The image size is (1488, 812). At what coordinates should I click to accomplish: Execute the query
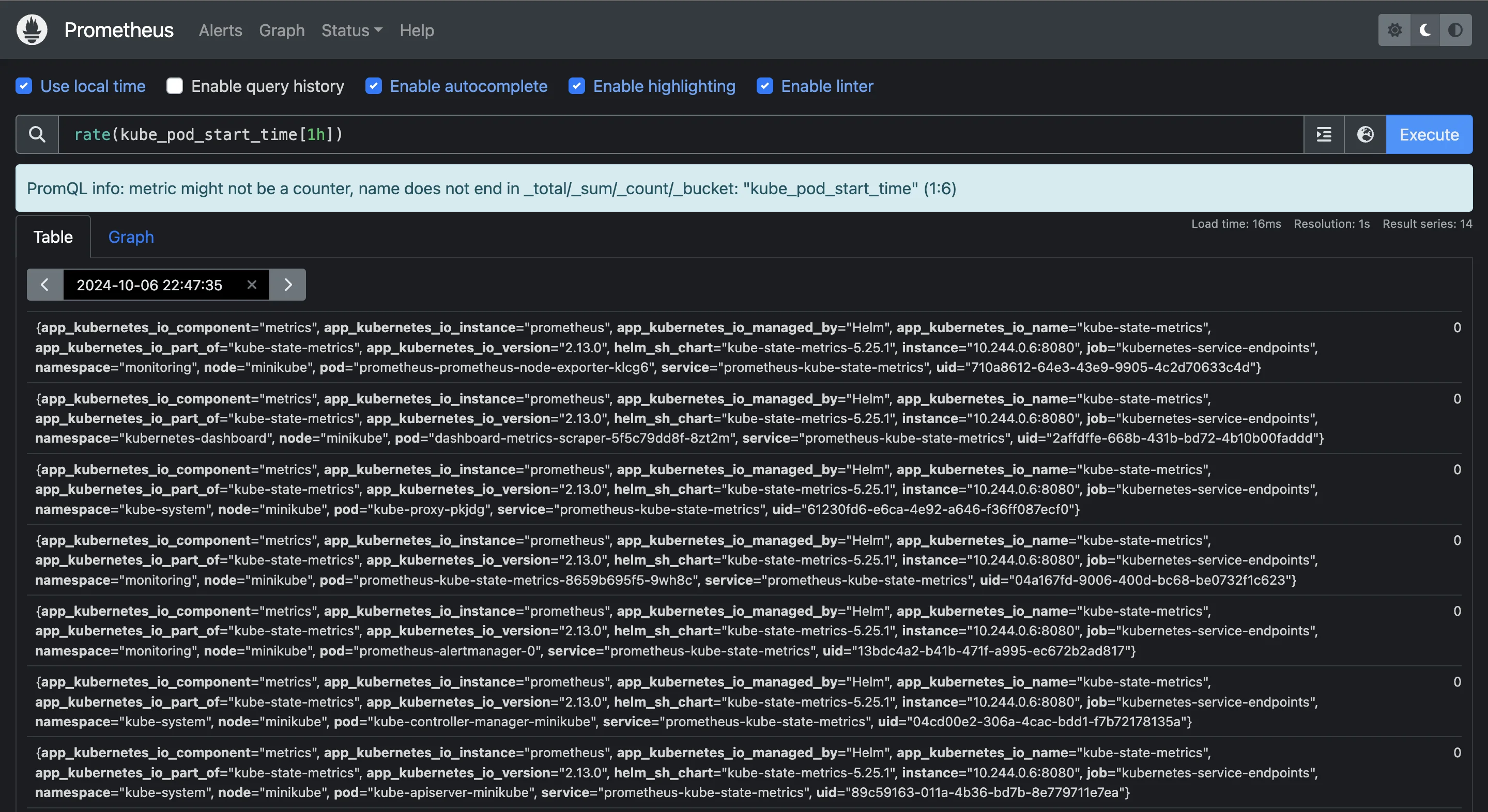pyautogui.click(x=1429, y=134)
